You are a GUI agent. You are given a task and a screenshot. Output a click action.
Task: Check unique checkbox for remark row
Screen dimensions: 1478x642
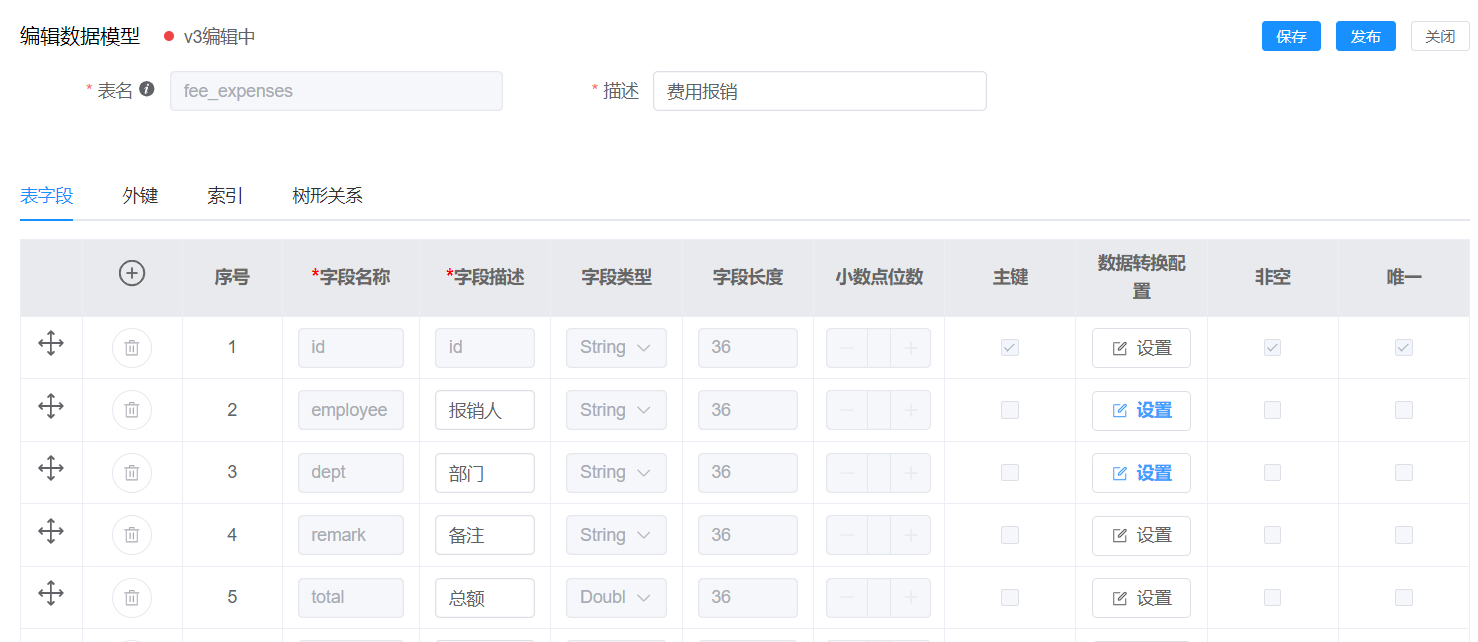[x=1404, y=535]
